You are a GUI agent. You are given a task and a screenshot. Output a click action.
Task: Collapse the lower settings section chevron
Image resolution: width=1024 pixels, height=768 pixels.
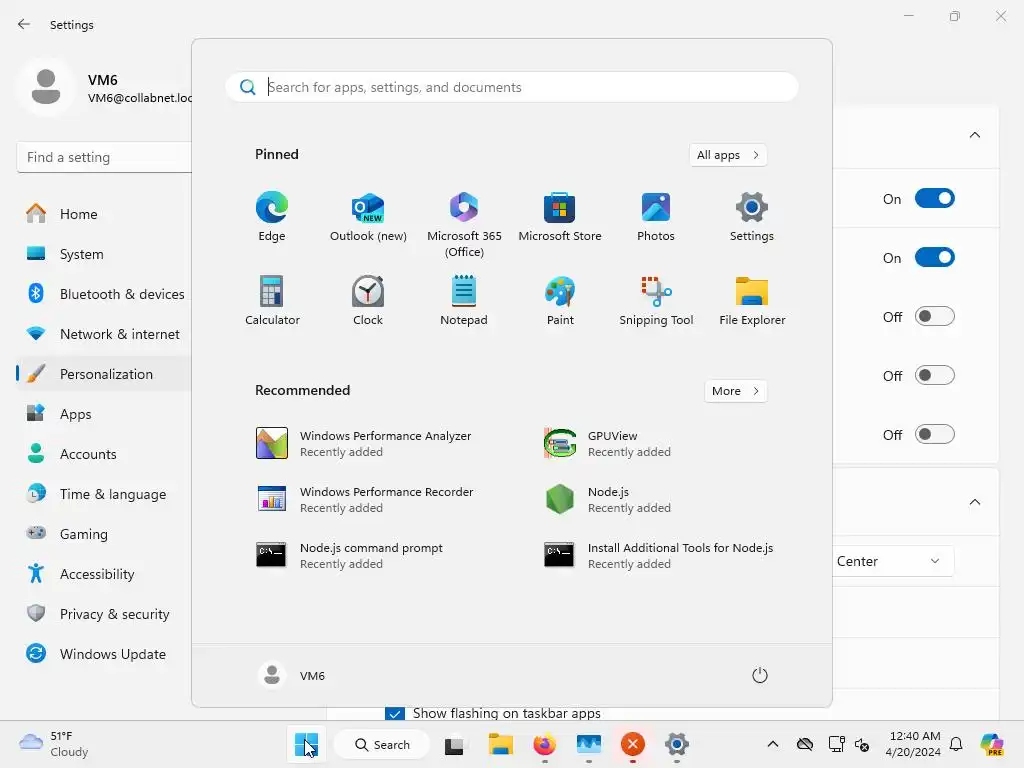(x=974, y=502)
